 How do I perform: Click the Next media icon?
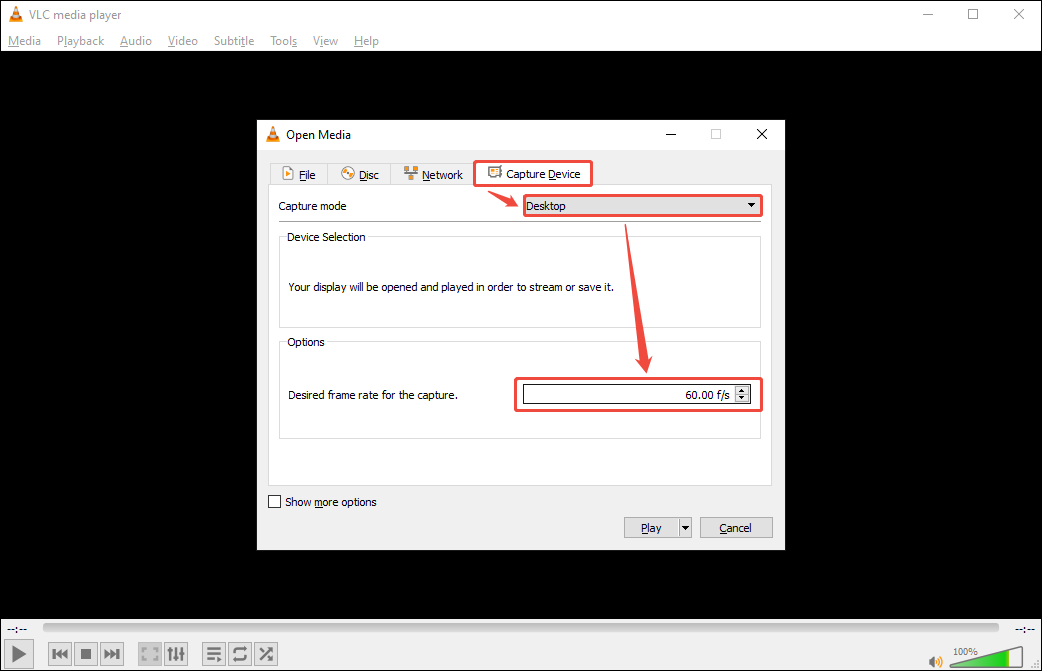pos(112,654)
